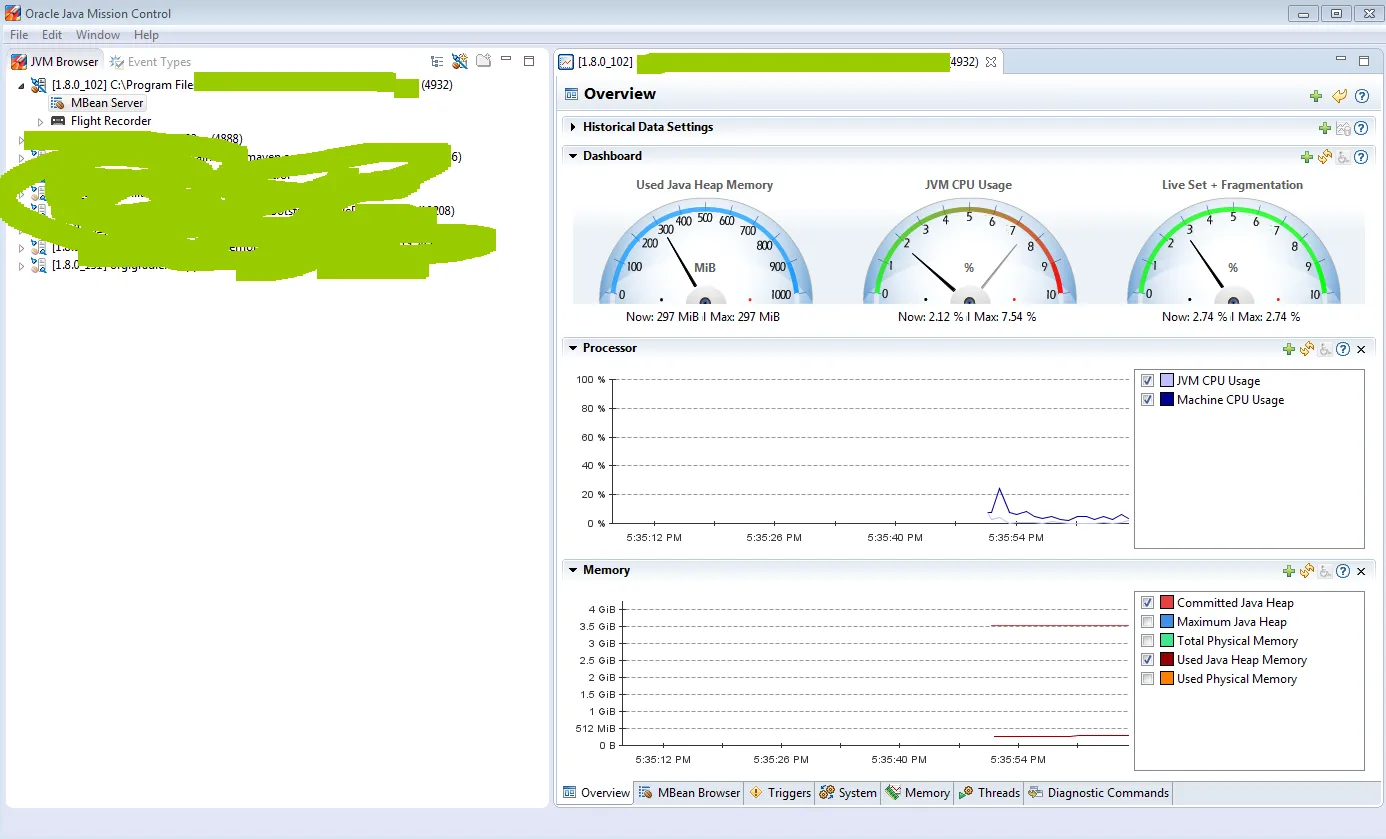Viewport: 1386px width, 839px height.
Task: Expand the Flight Recorder tree node
Action: pos(40,122)
